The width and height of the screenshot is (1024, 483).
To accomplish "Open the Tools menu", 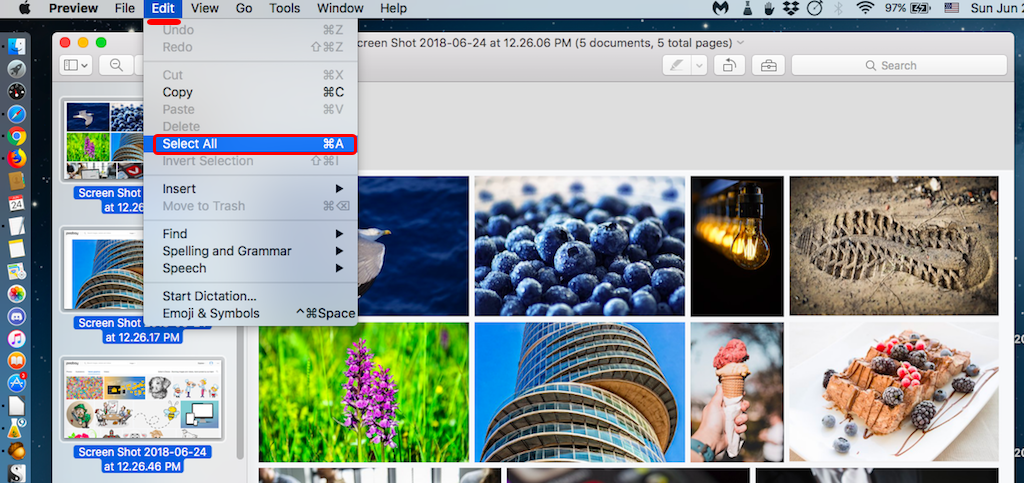I will [x=284, y=8].
